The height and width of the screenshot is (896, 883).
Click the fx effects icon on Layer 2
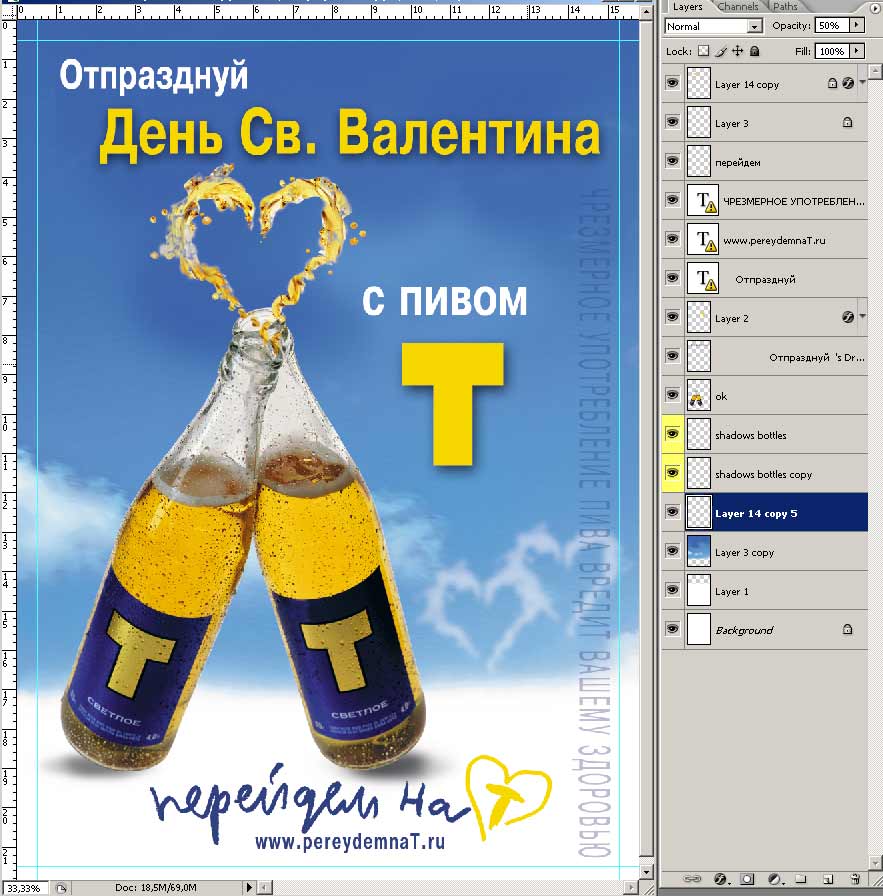click(x=848, y=317)
